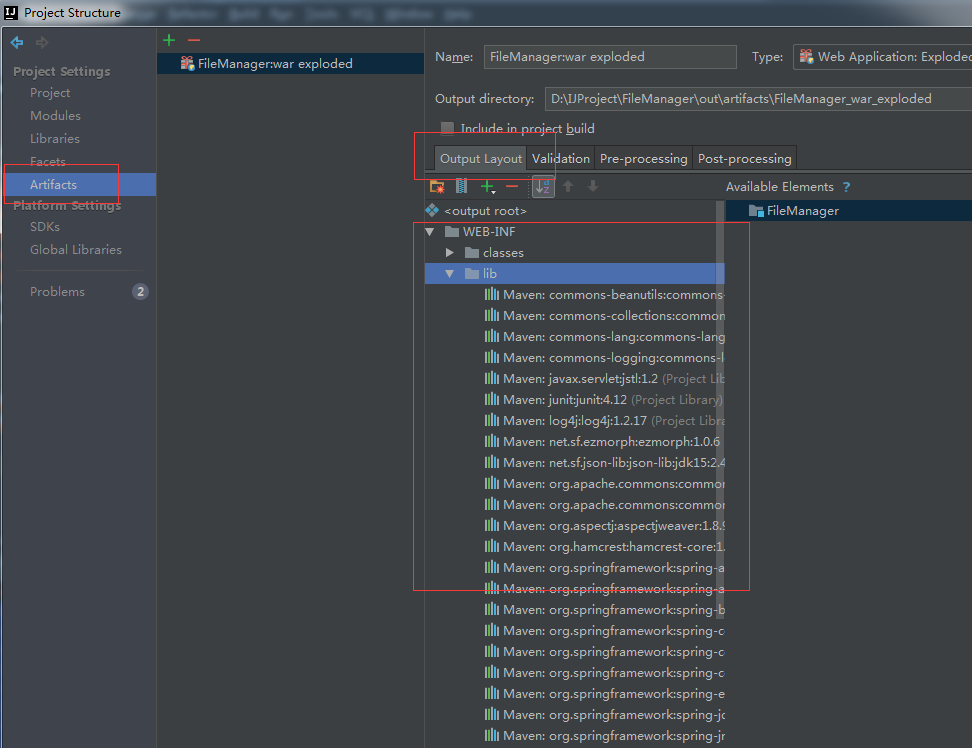Click the green Add Copy Of plus icon

coord(487,186)
